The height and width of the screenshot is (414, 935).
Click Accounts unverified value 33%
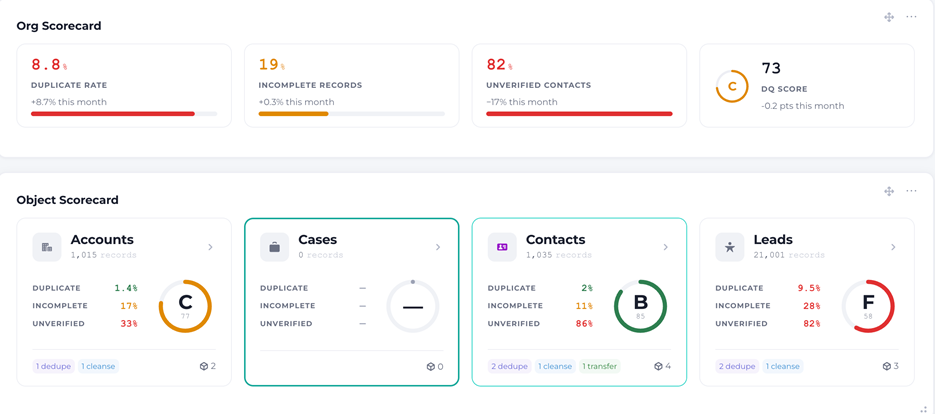point(129,324)
